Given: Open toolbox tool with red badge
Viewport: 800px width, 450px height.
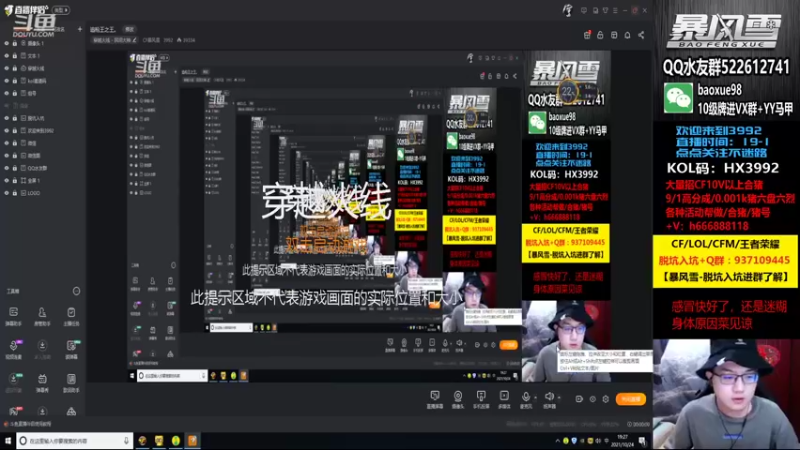Looking at the screenshot, I should tap(14, 411).
